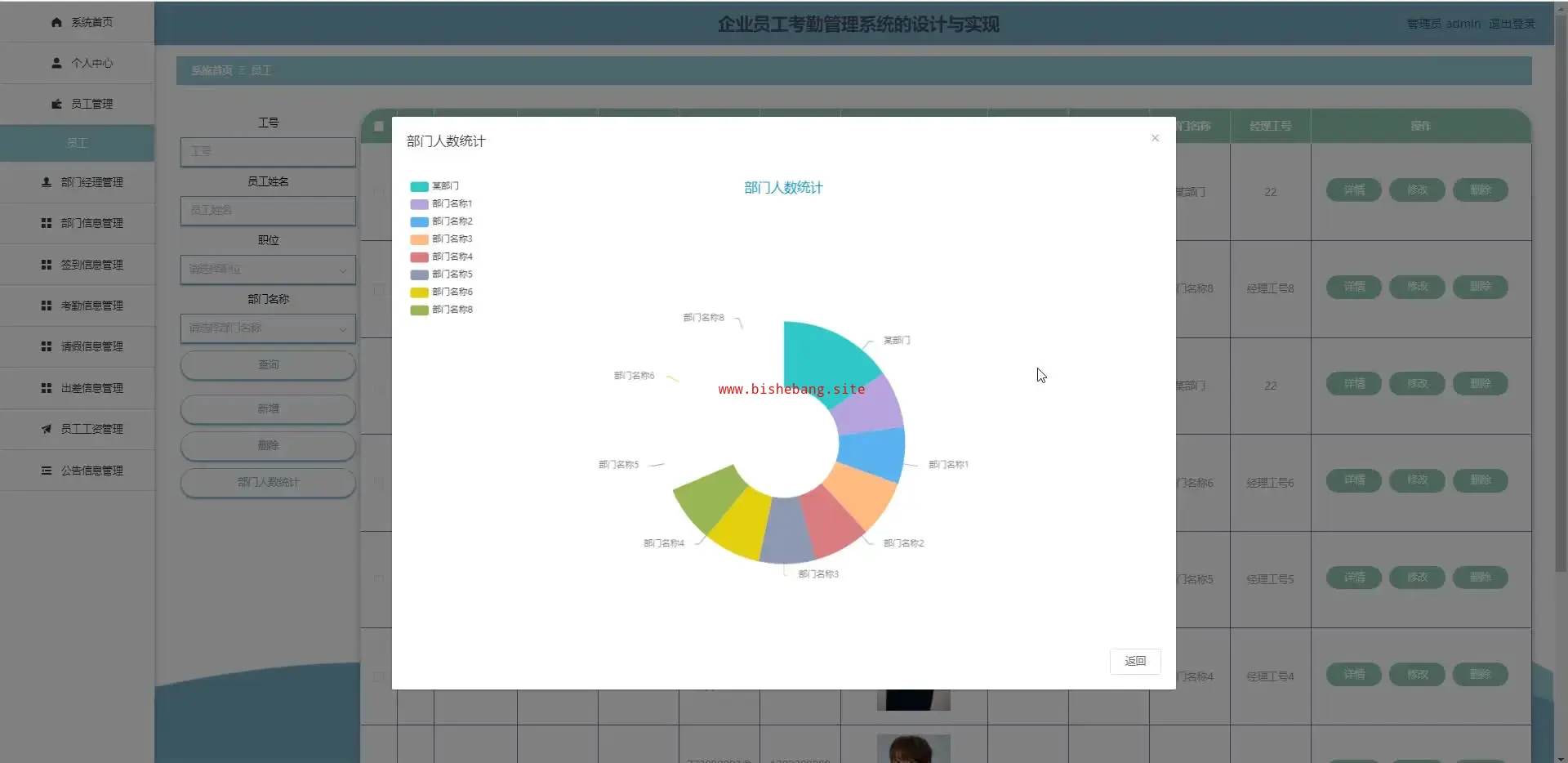This screenshot has width=1568, height=763.
Task: Click 删除 for the 经理工号6 row
Action: tap(1481, 480)
